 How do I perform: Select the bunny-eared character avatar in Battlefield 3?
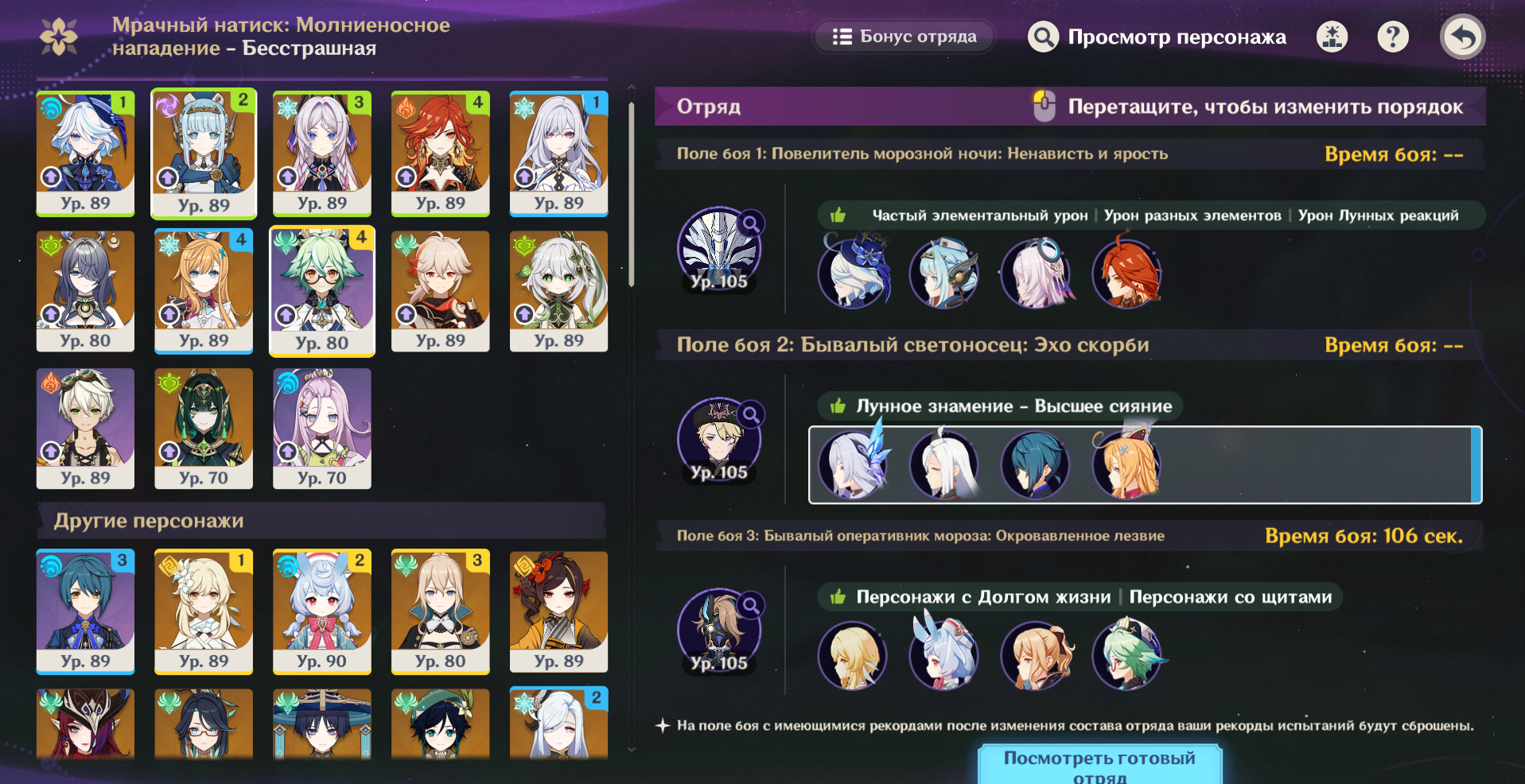click(944, 654)
